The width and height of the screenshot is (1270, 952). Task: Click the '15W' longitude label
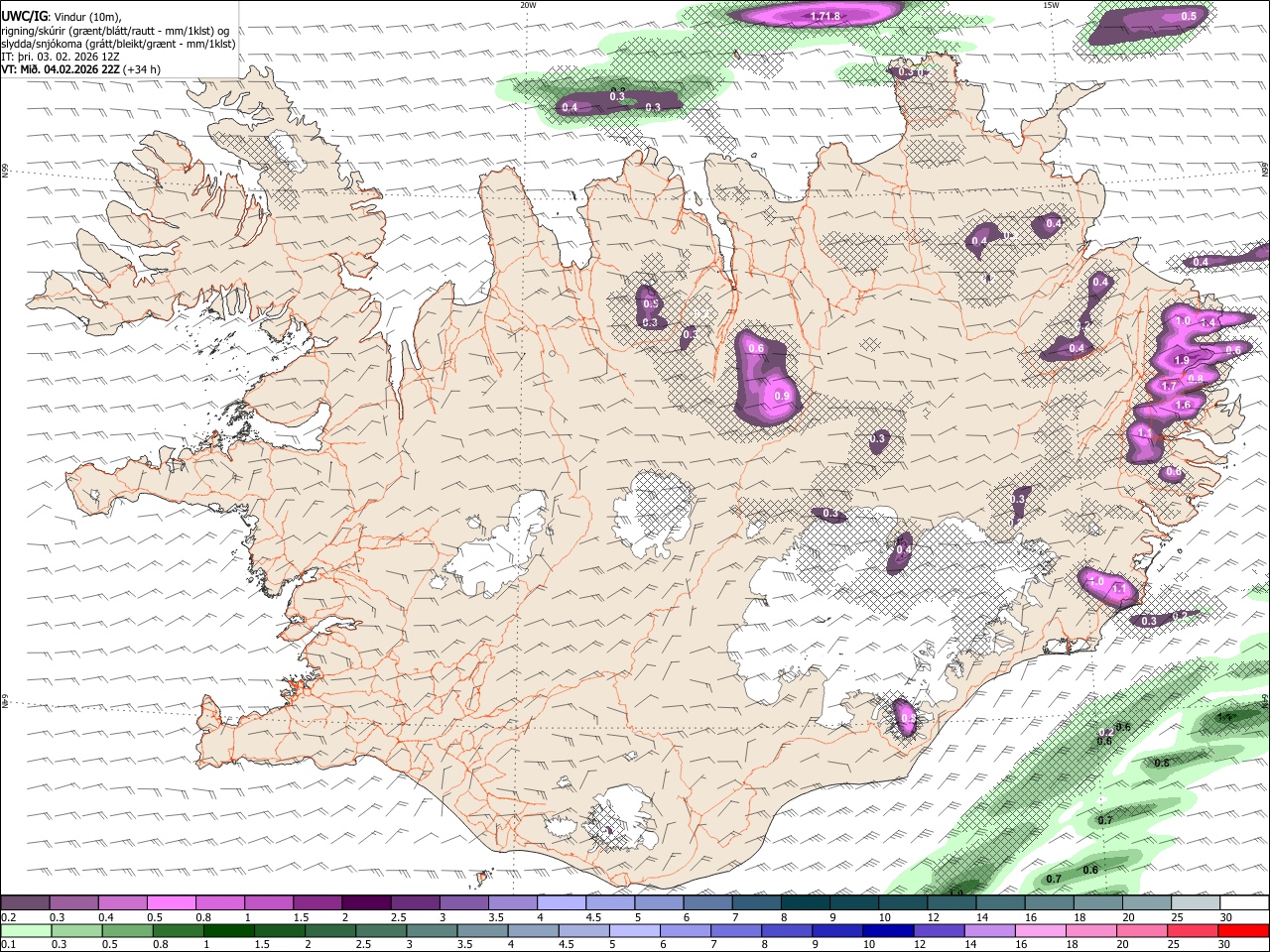1050,5
